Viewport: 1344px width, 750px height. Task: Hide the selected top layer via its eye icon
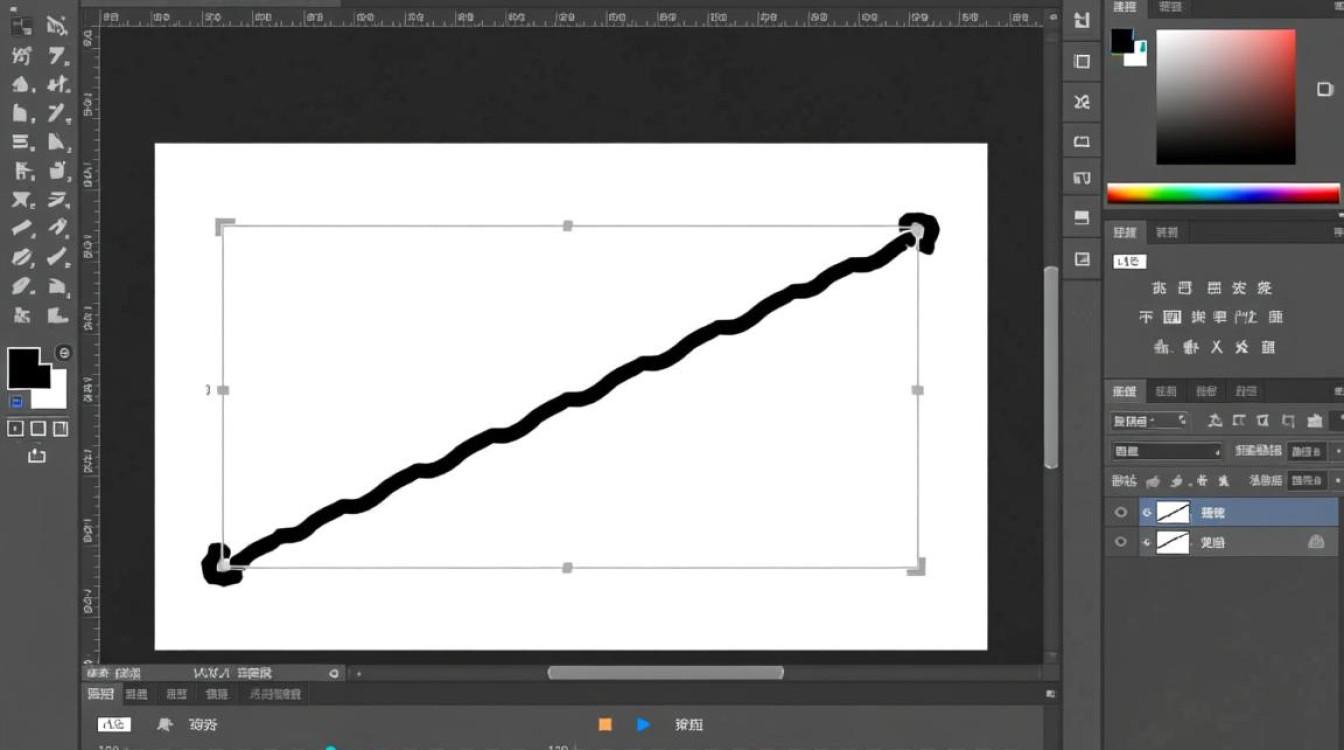click(x=1120, y=512)
